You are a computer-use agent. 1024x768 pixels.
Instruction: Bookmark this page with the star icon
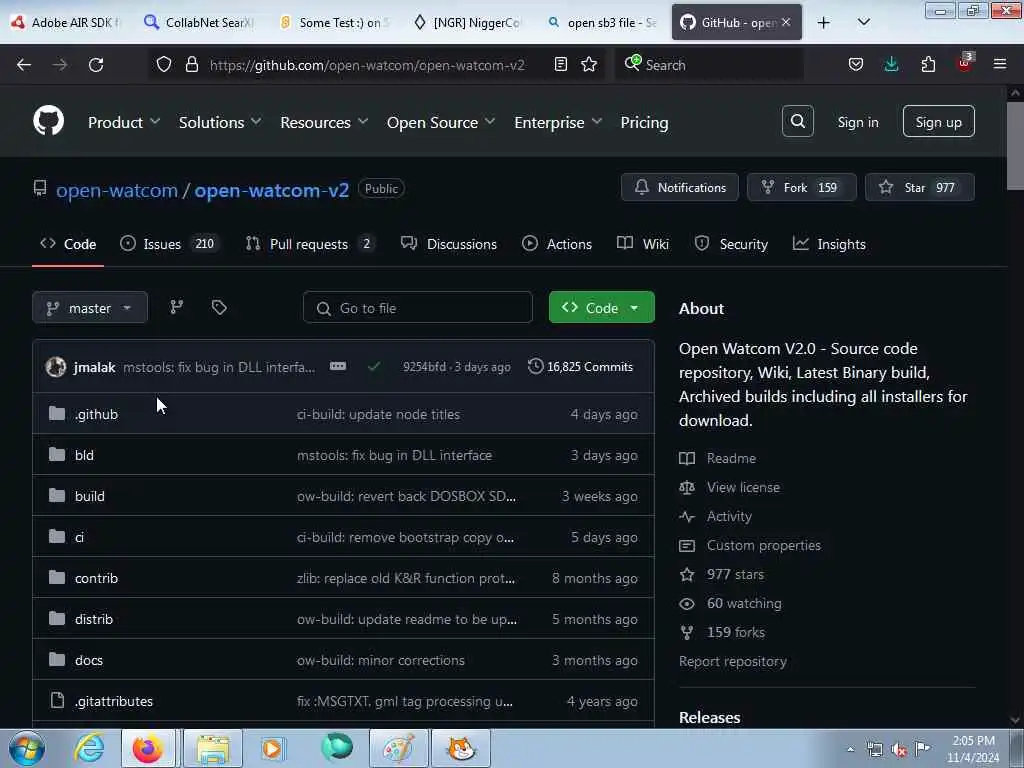[x=589, y=64]
